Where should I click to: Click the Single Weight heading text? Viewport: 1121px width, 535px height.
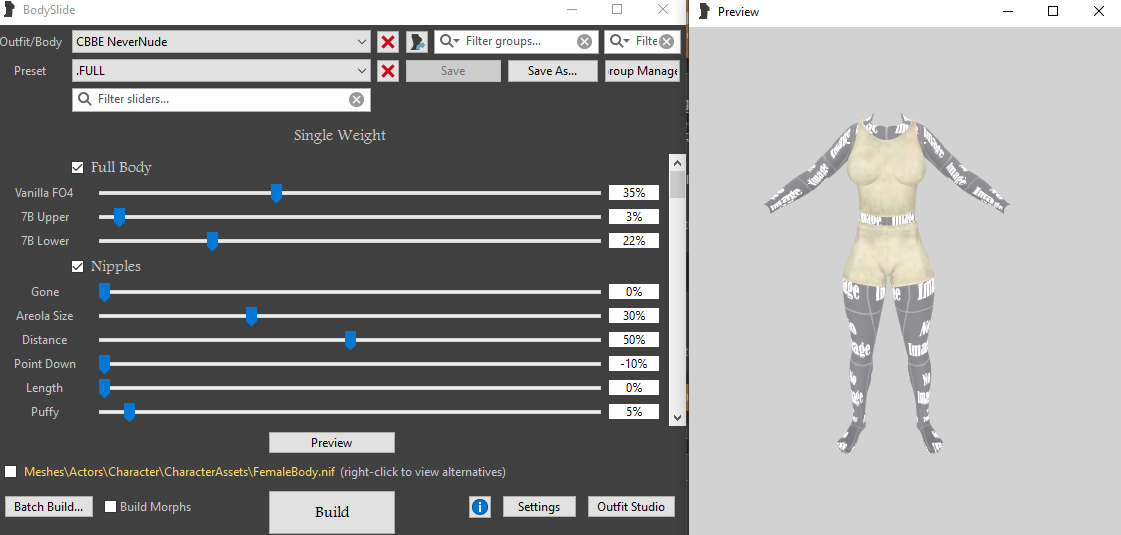[340, 135]
